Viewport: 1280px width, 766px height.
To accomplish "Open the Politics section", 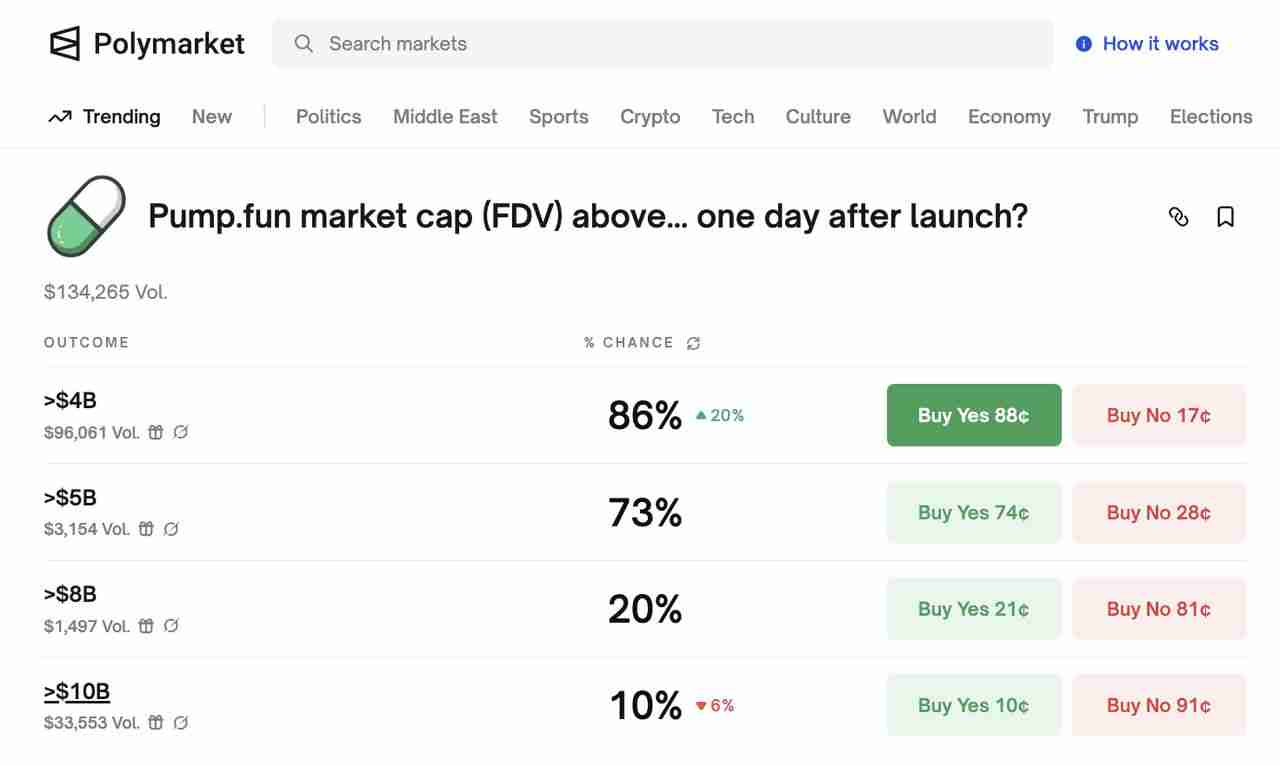I will (x=328, y=117).
